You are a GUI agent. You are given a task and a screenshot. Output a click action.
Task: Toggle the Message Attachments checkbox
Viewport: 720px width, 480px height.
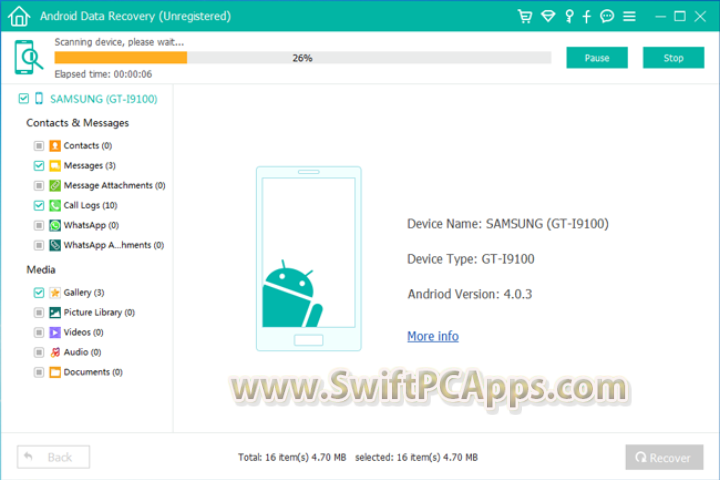[x=39, y=186]
